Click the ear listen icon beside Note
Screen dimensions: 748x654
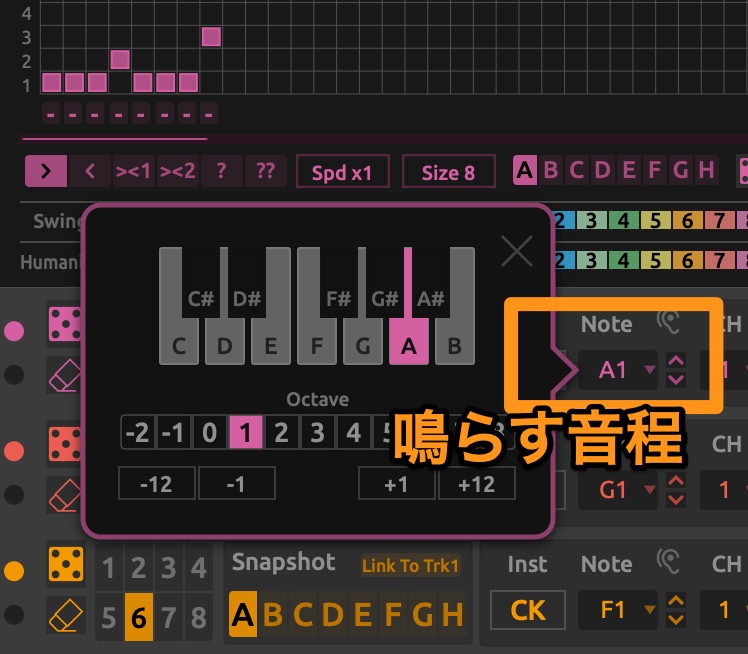[669, 323]
